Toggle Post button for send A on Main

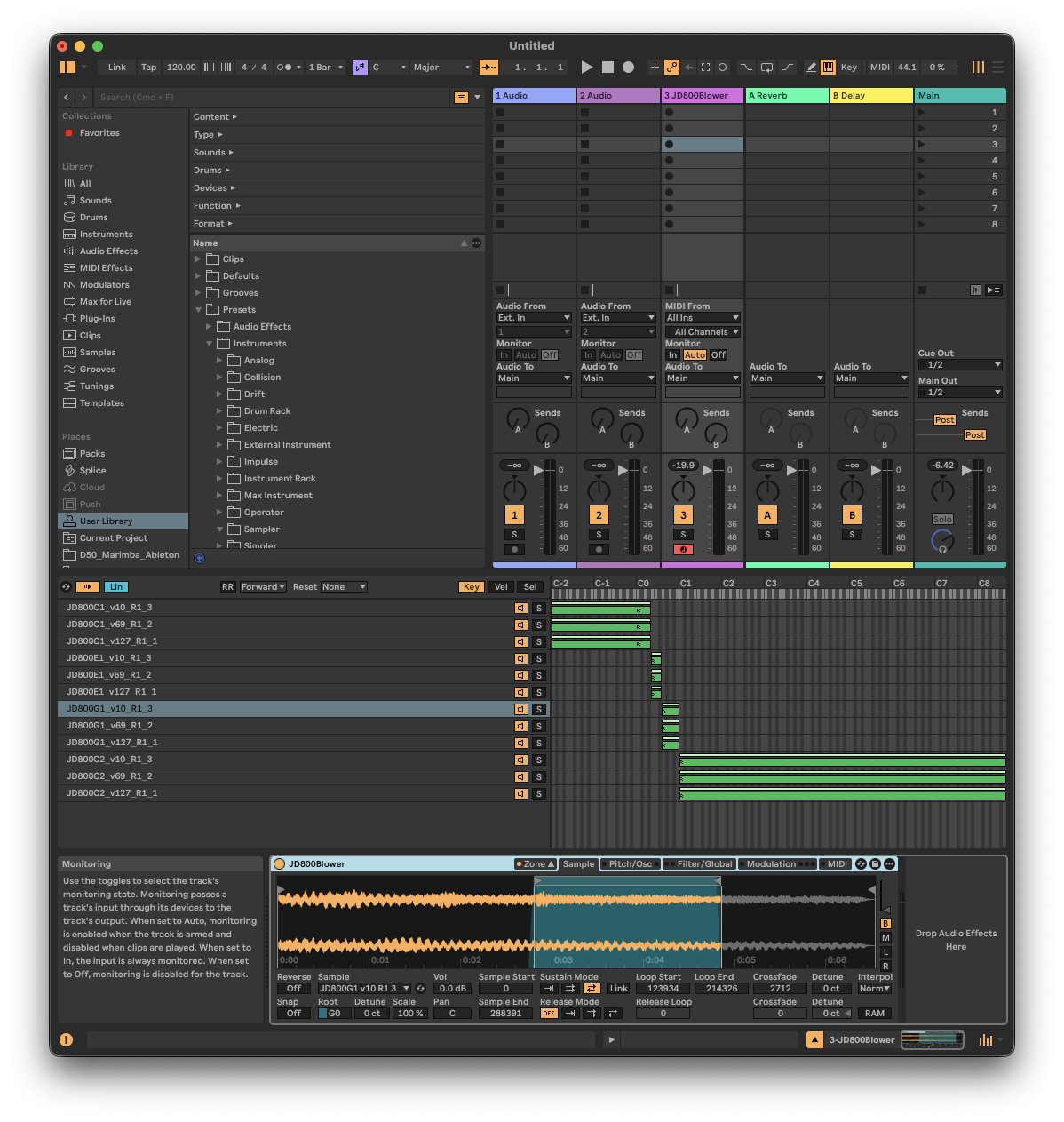pyautogui.click(x=945, y=419)
